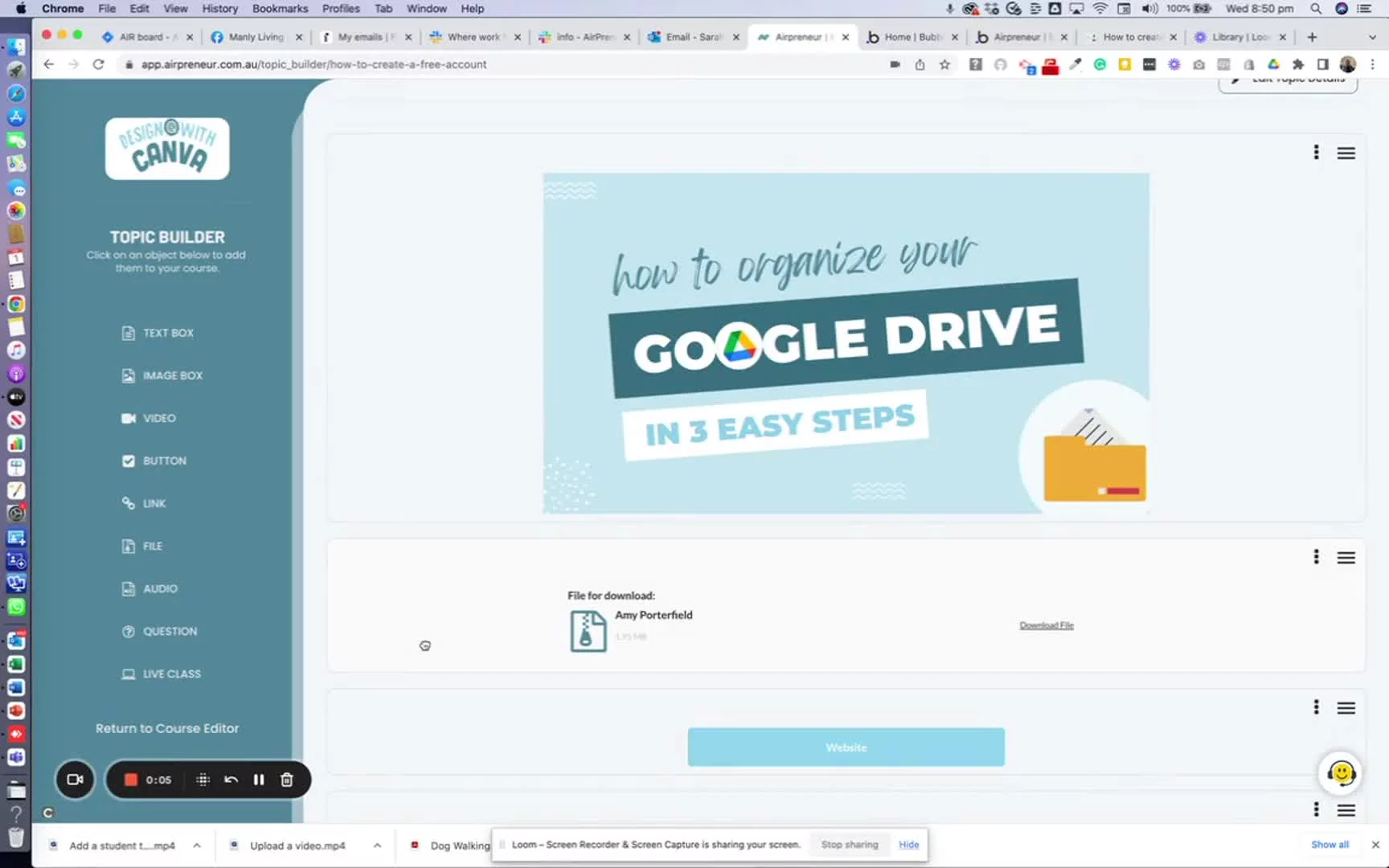Open macOS Spotlight search
Image resolution: width=1389 pixels, height=868 pixels.
1316,8
